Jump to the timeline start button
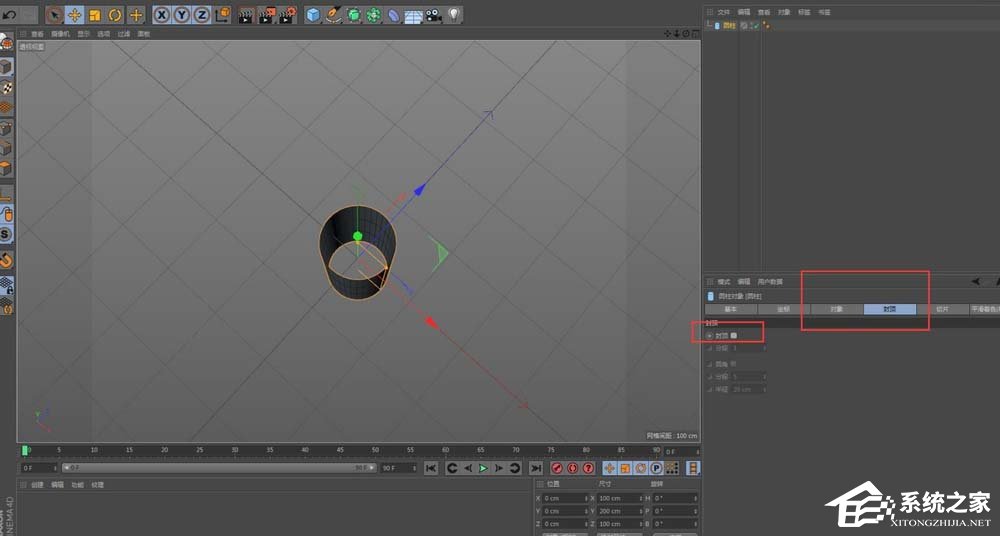 [430, 468]
